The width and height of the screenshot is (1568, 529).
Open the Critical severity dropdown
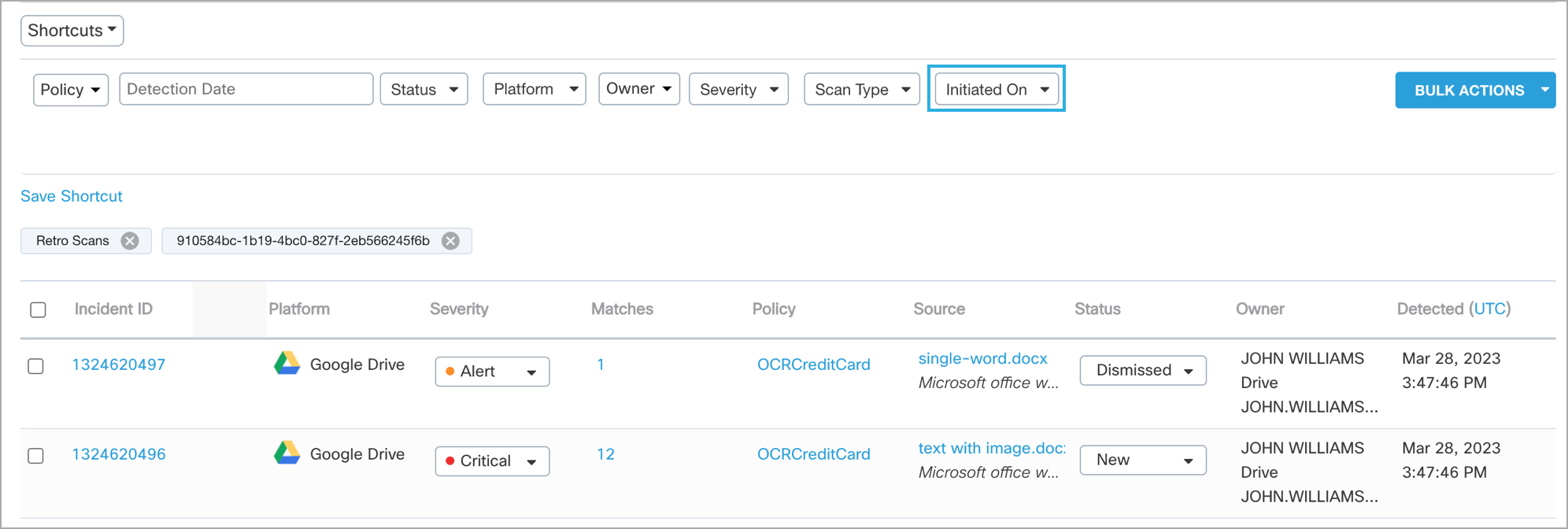492,461
